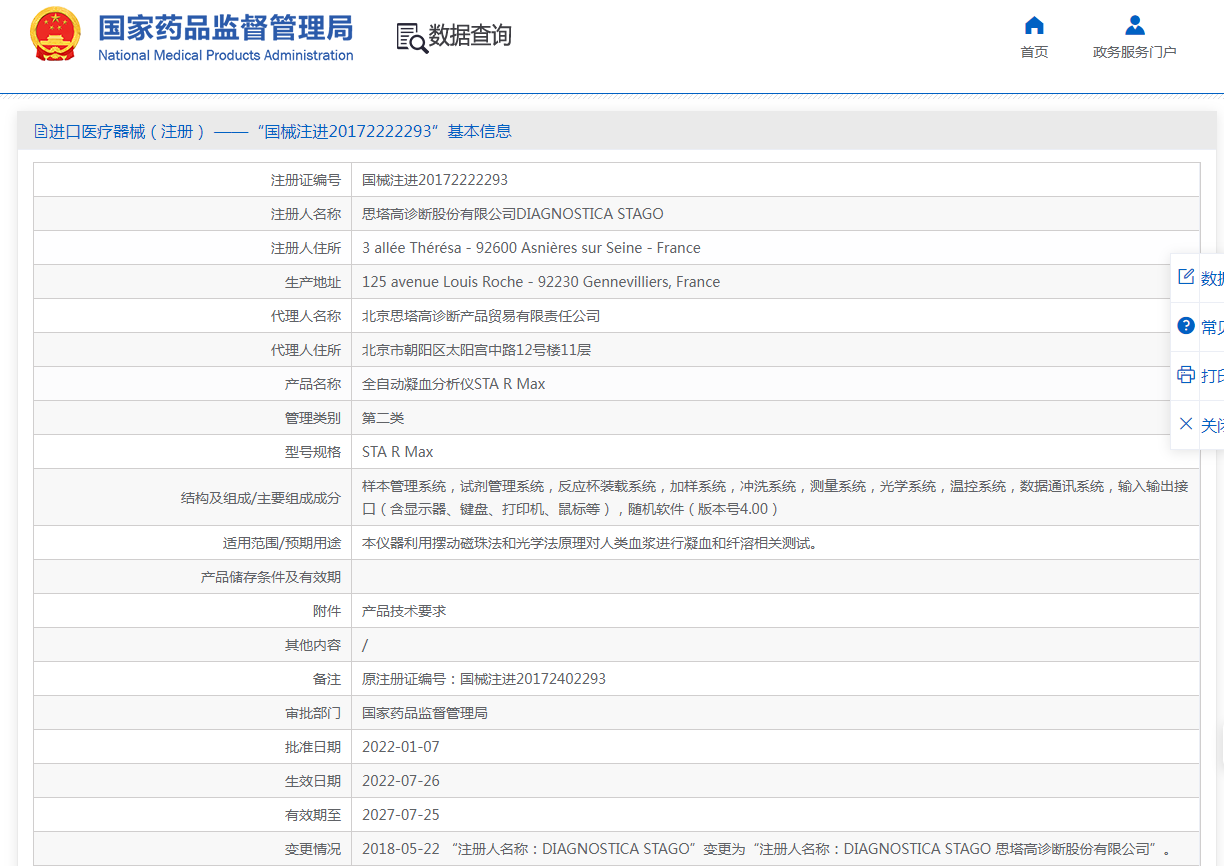The image size is (1224, 866).
Task: Click 审批部门 row label
Action: (313, 713)
